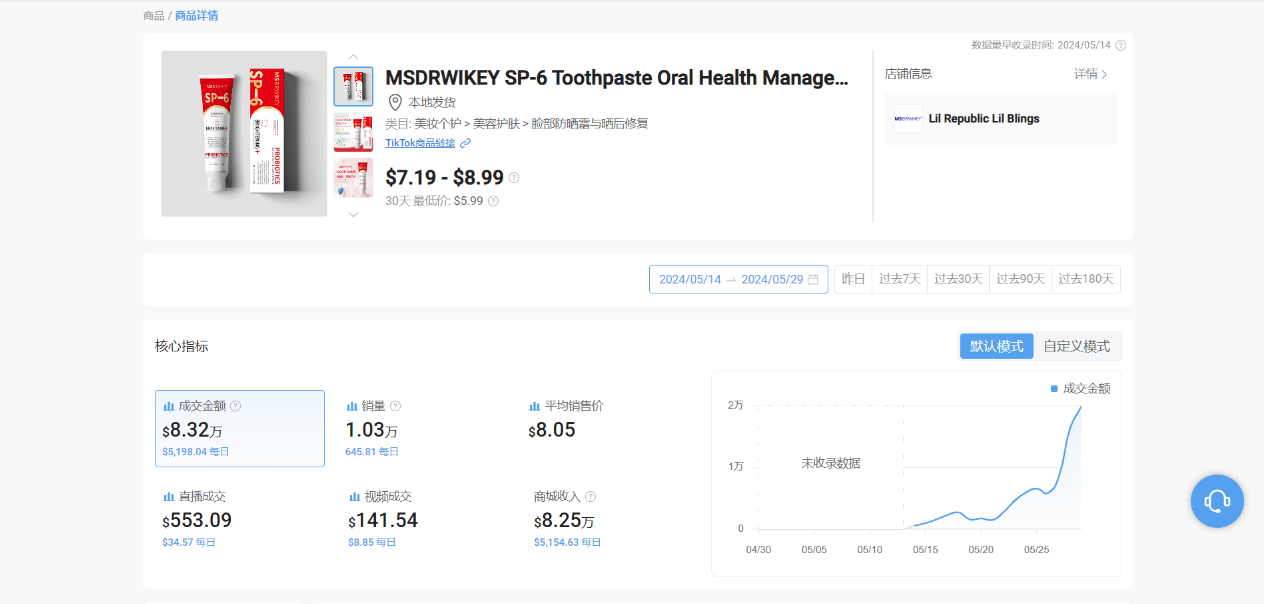Go to 商品 breadcrumb link
This screenshot has width=1264, height=604.
(153, 16)
